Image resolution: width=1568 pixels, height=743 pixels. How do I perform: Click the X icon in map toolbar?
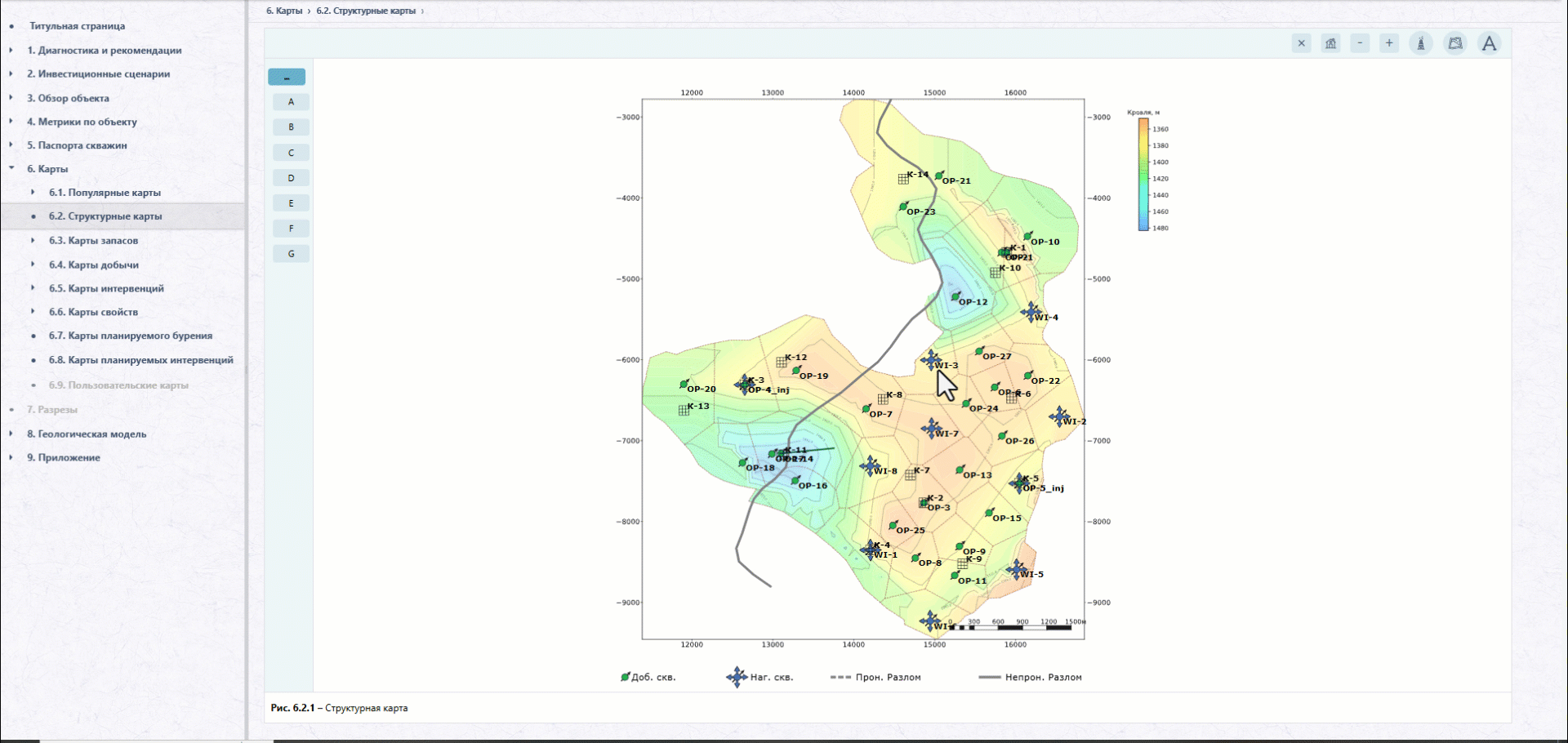click(1302, 43)
